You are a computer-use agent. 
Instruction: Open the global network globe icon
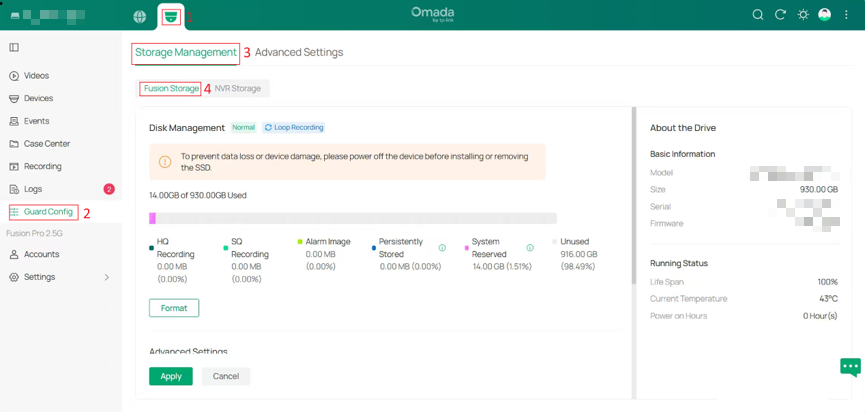(x=140, y=16)
